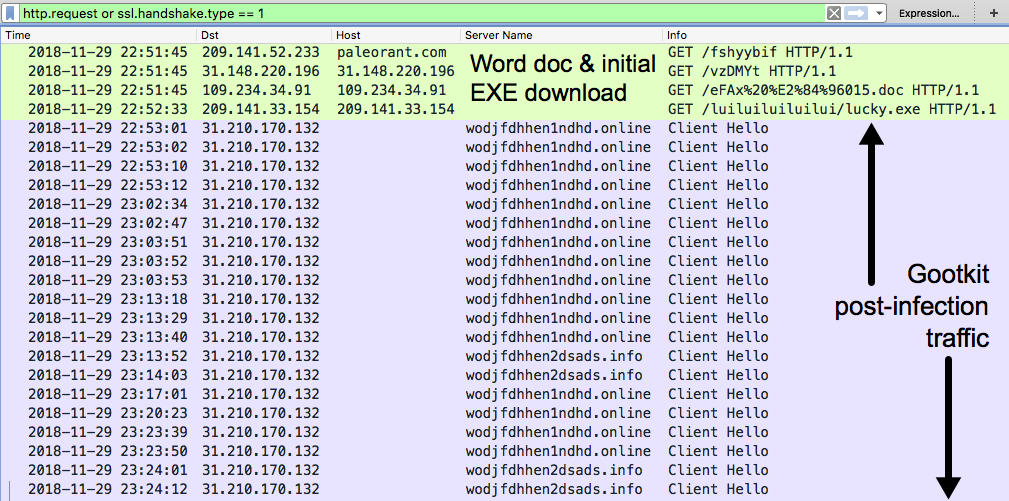Image resolution: width=1009 pixels, height=501 pixels.
Task: Select the packet at 22:53:10
Action: [504, 167]
